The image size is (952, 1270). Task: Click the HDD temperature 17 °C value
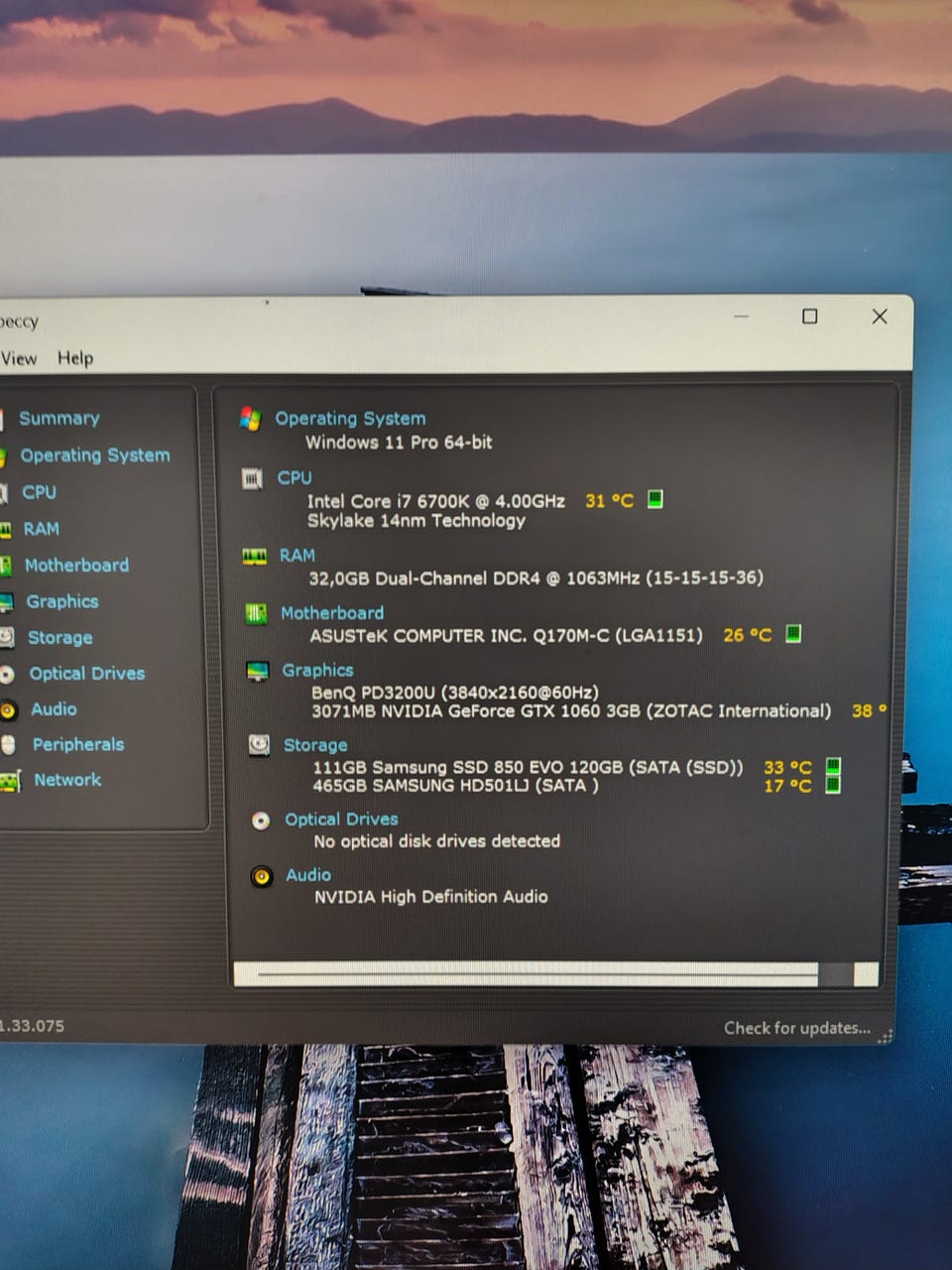(787, 786)
